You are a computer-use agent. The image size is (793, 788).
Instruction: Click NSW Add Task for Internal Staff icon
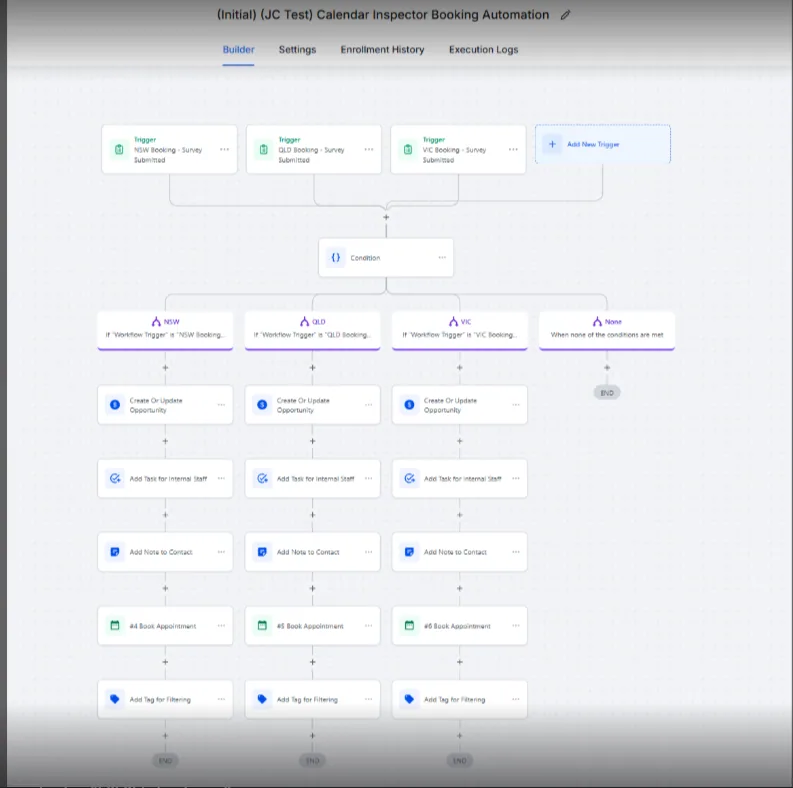[115, 478]
